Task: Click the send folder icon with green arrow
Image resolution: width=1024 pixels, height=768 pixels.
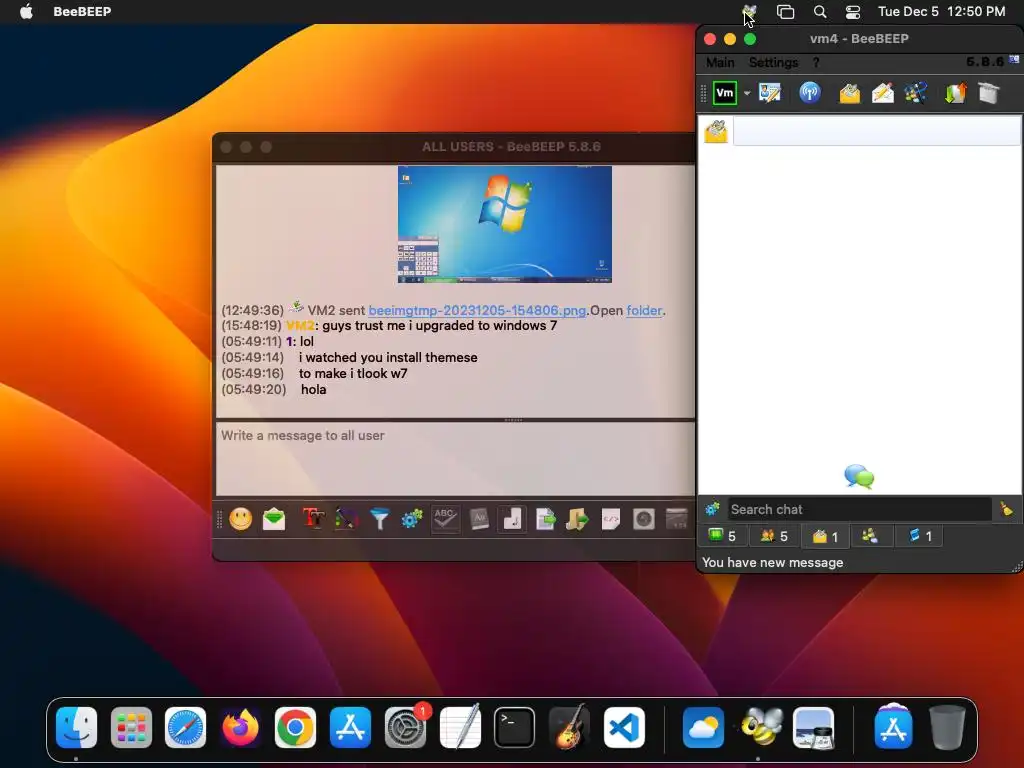Action: coord(577,519)
